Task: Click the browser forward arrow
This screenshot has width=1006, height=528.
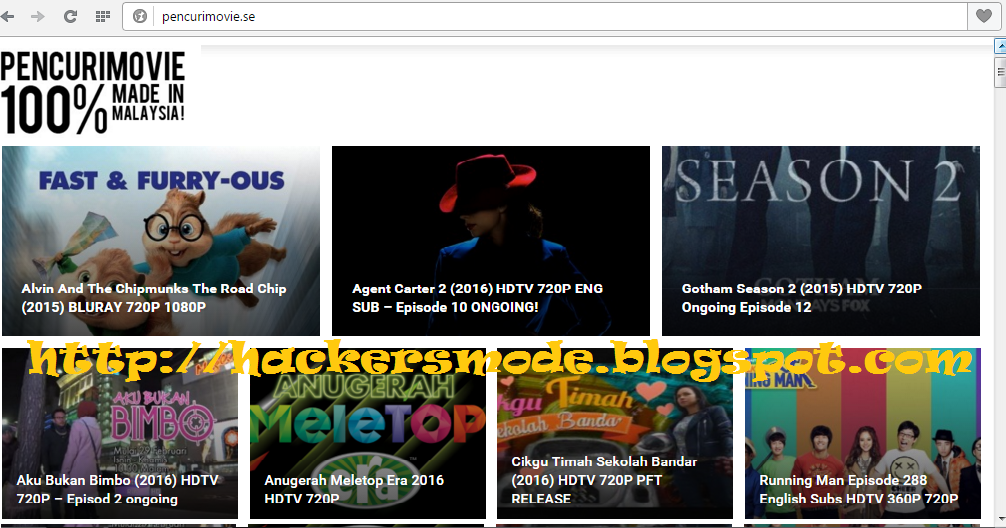Action: click(38, 17)
